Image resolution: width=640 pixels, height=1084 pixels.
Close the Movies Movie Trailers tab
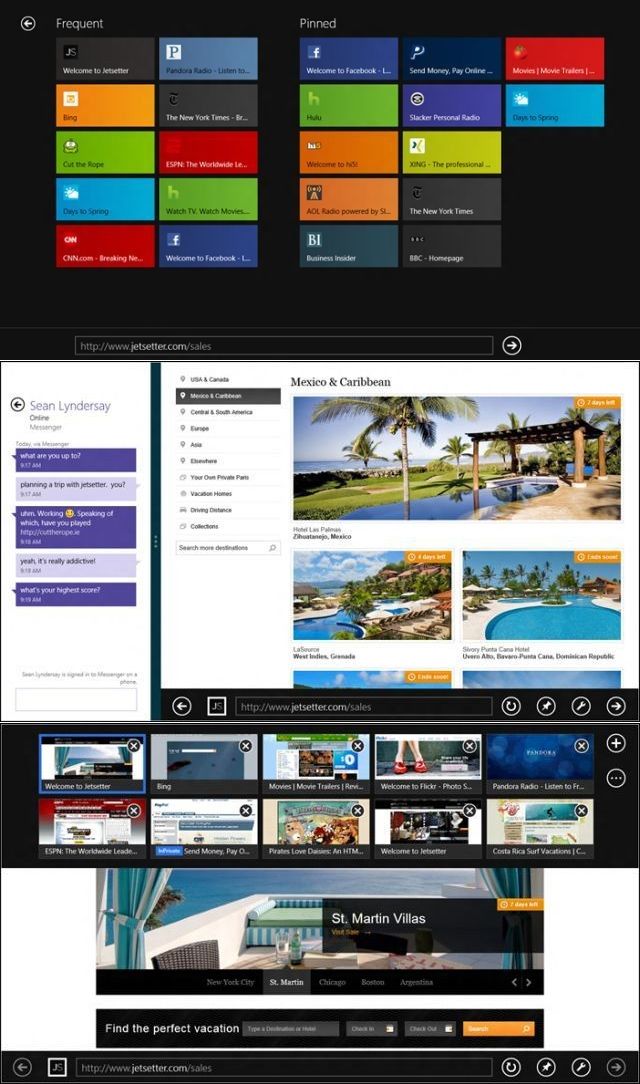click(357, 746)
